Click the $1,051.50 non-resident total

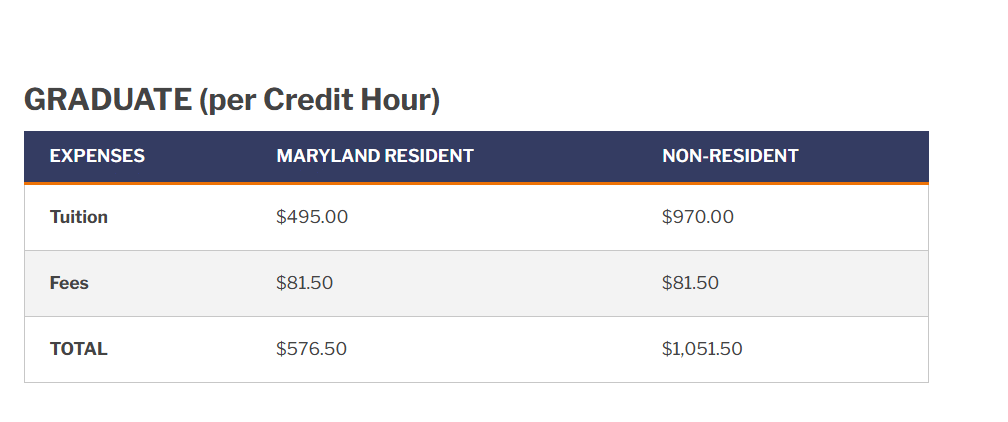pos(702,349)
